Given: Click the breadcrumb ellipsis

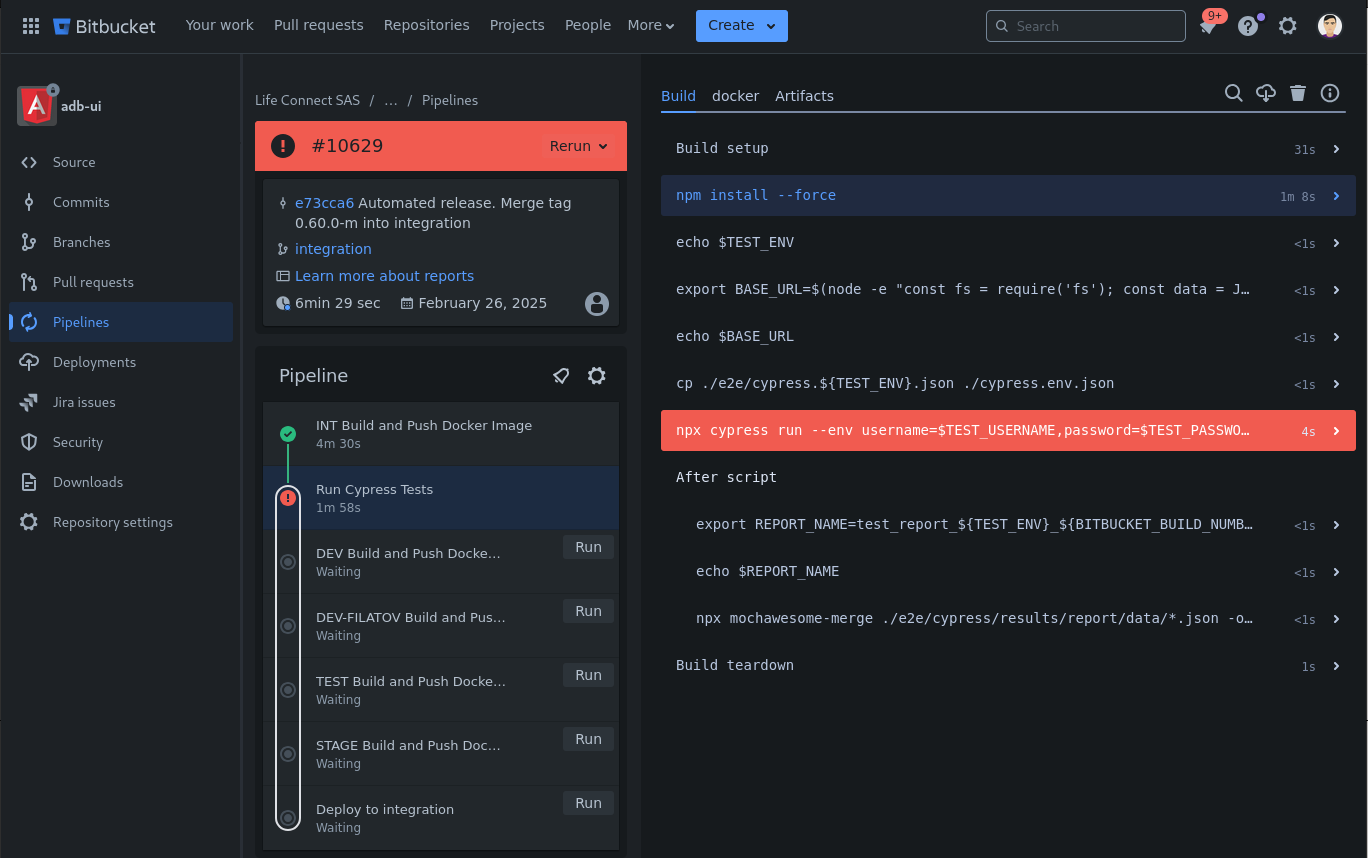Looking at the screenshot, I should (x=391, y=100).
